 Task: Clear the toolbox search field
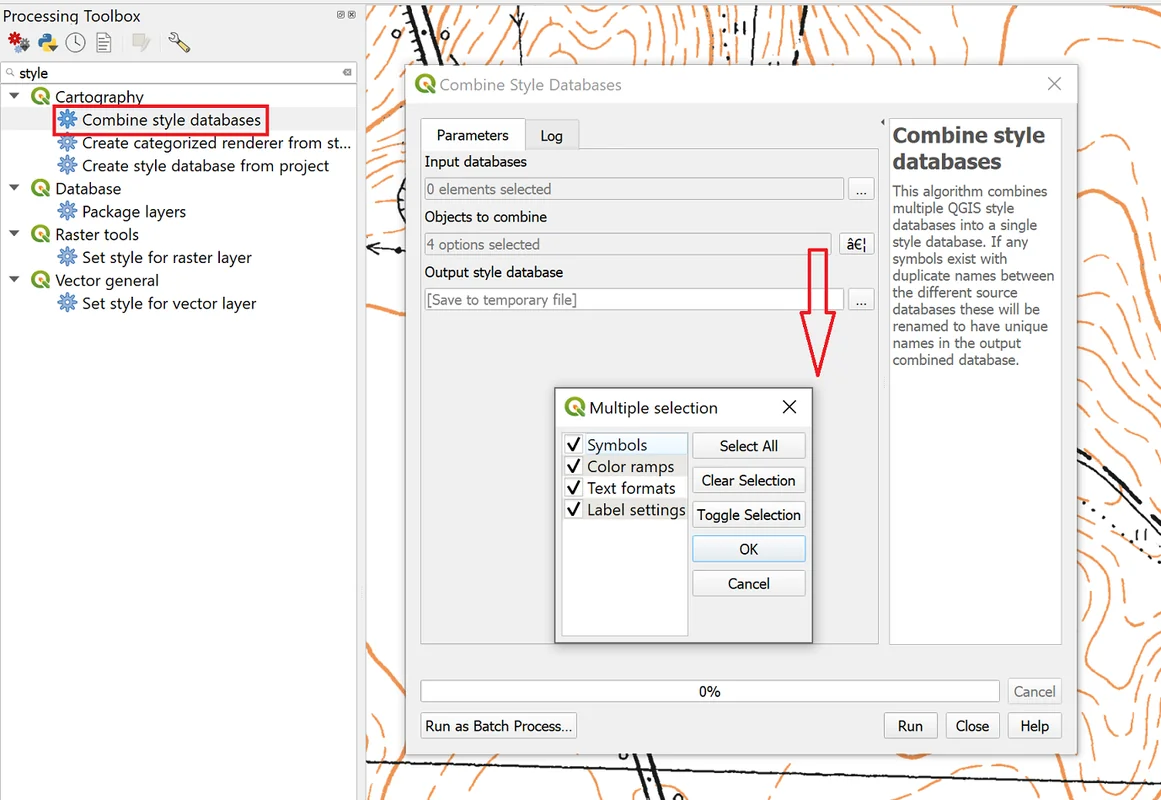pos(347,73)
